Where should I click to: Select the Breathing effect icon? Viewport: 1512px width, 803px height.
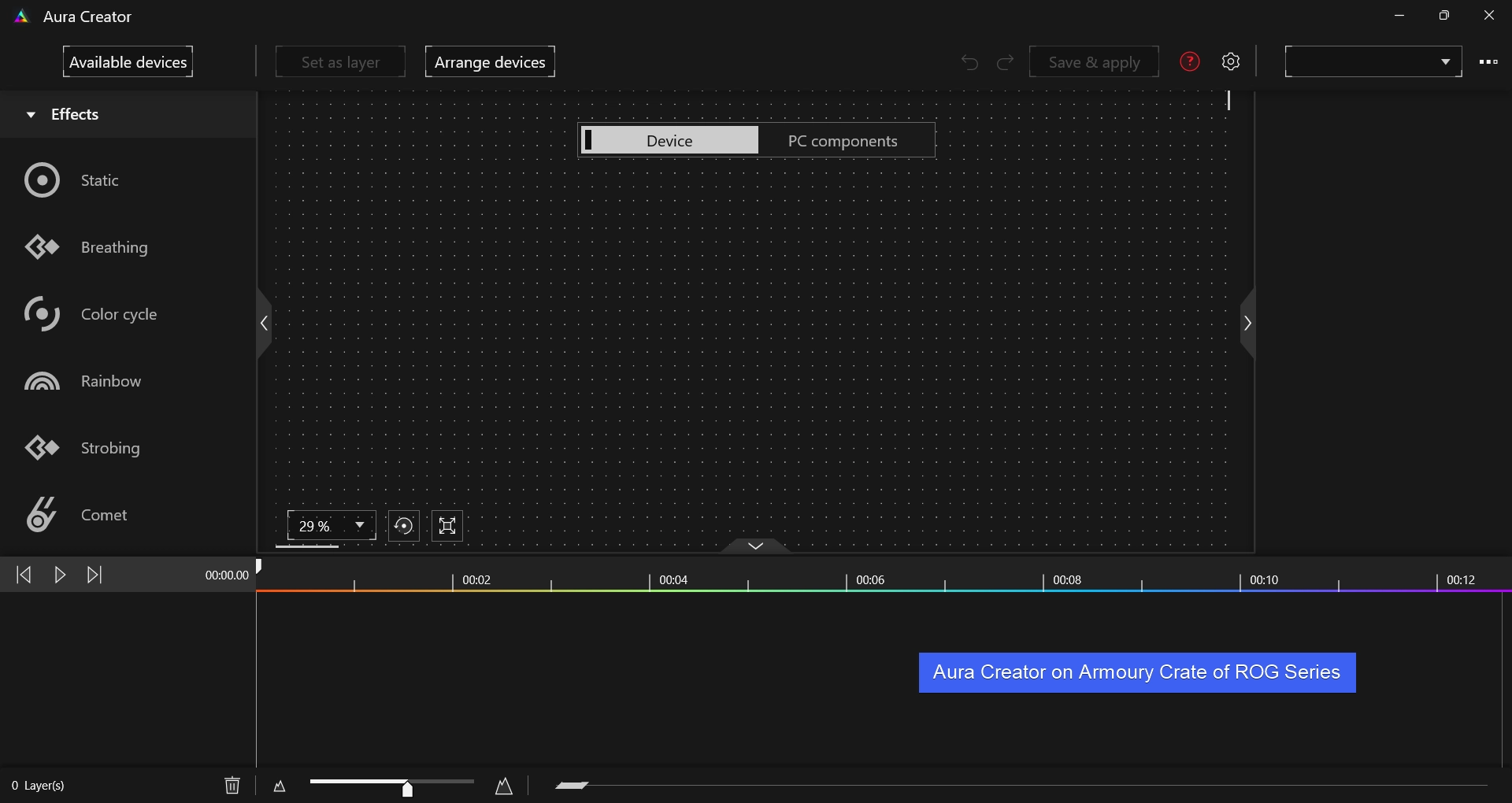42,247
